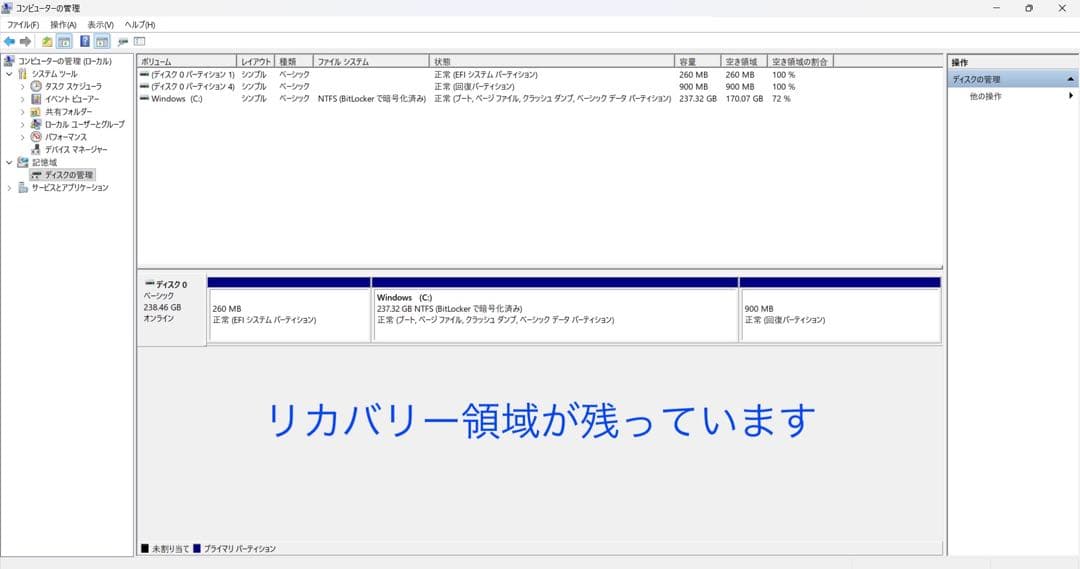Click the rightmost view layout toolbar icon
1080x569 pixels.
point(140,42)
